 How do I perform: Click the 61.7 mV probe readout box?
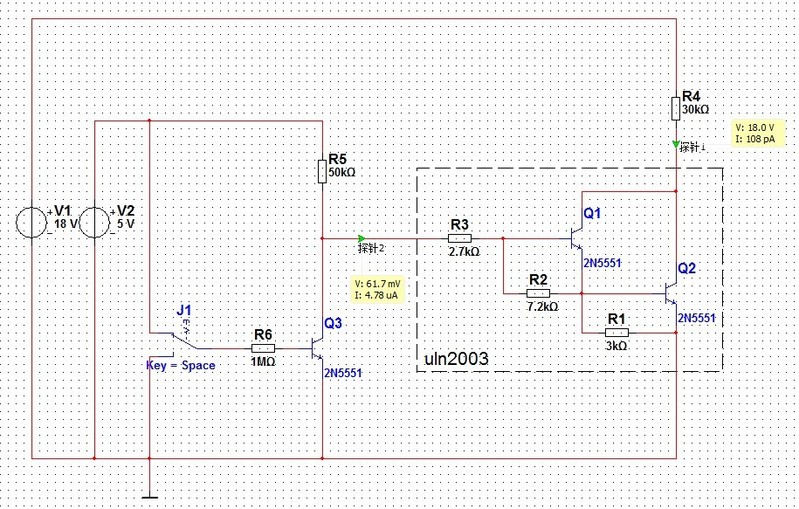378,289
